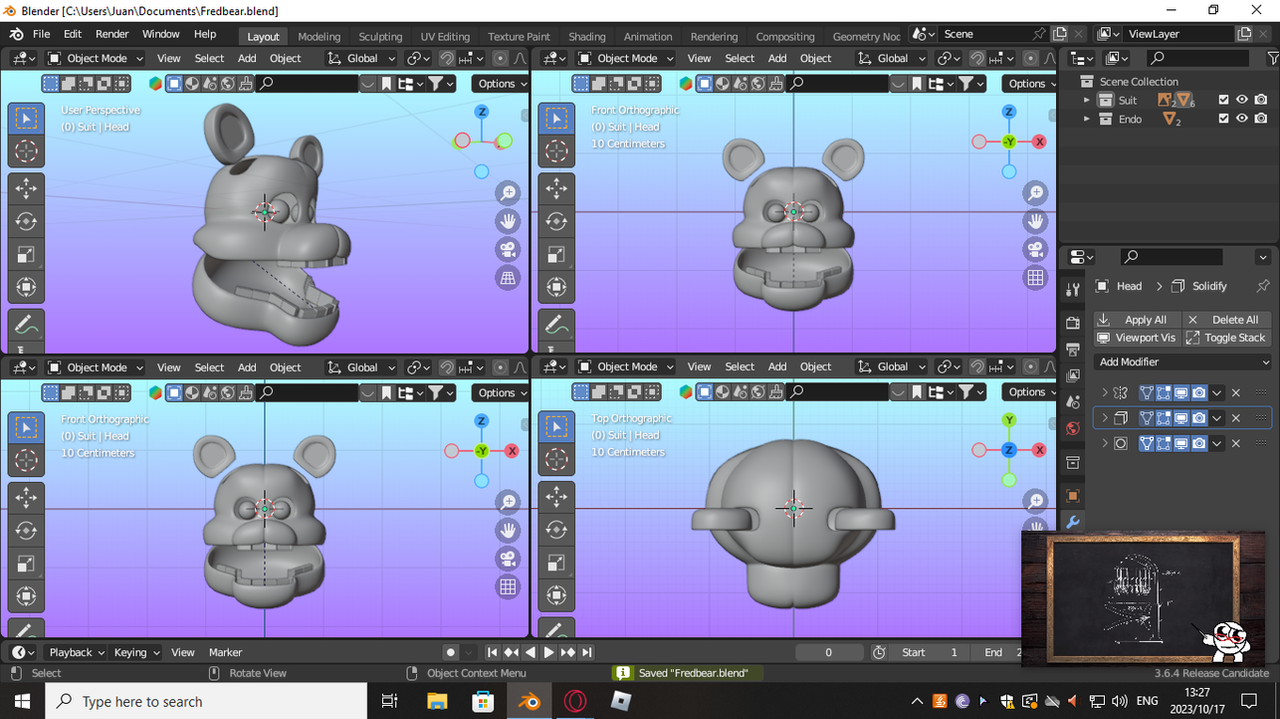Click the pan hand icon in User Perspective viewport
The width and height of the screenshot is (1280, 719).
click(508, 221)
